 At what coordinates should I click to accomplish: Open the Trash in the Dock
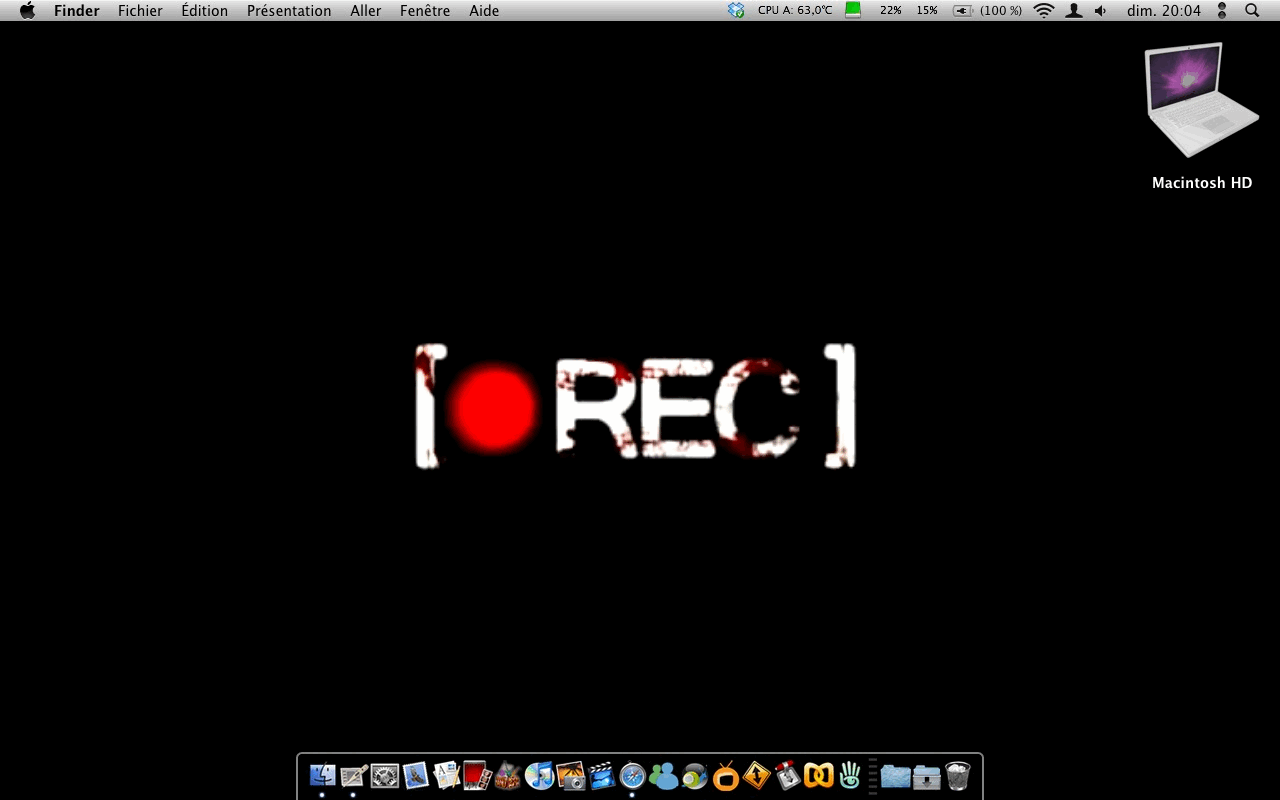click(957, 775)
